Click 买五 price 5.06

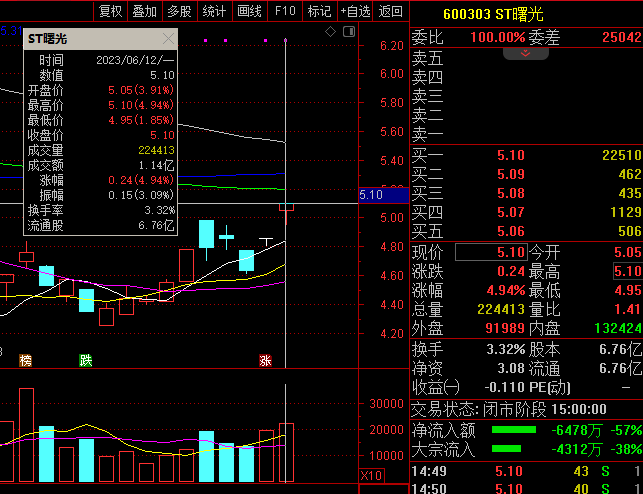[511, 231]
